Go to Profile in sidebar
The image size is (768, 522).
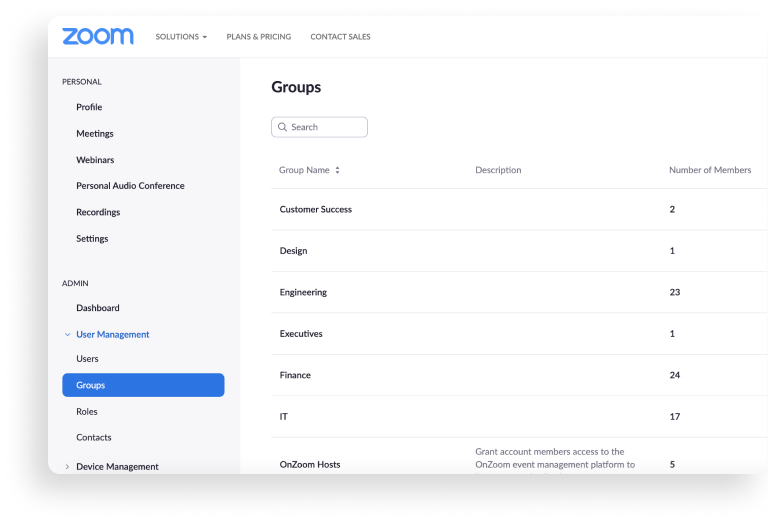point(89,107)
